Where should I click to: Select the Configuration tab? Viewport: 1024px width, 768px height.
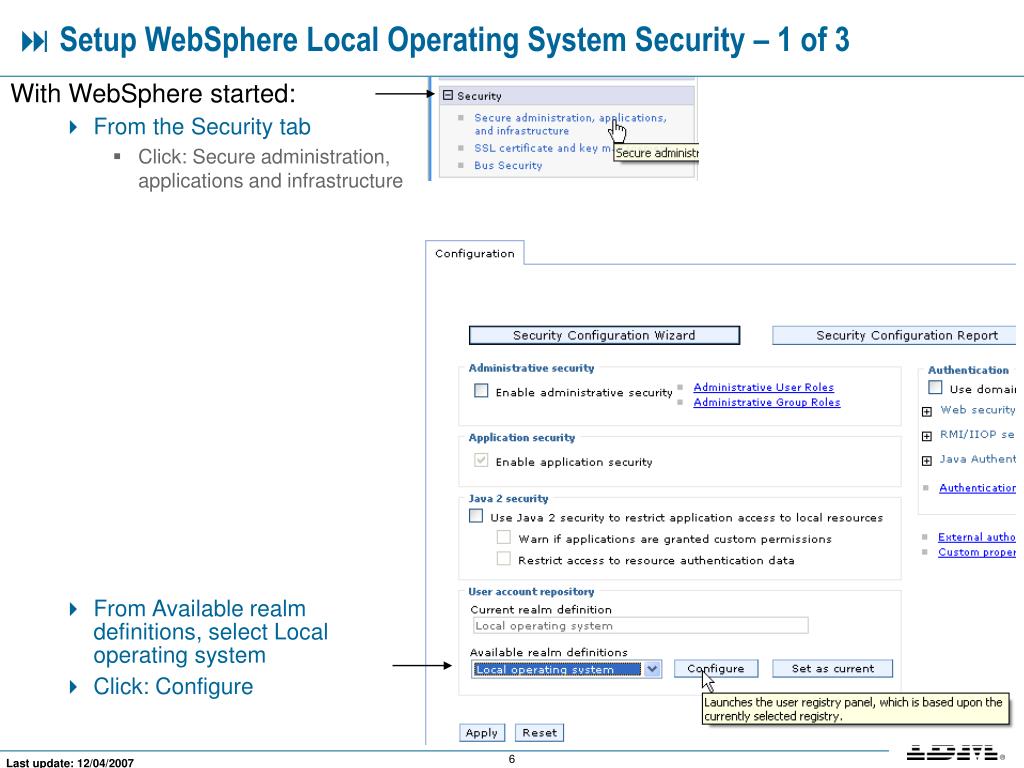pyautogui.click(x=475, y=253)
